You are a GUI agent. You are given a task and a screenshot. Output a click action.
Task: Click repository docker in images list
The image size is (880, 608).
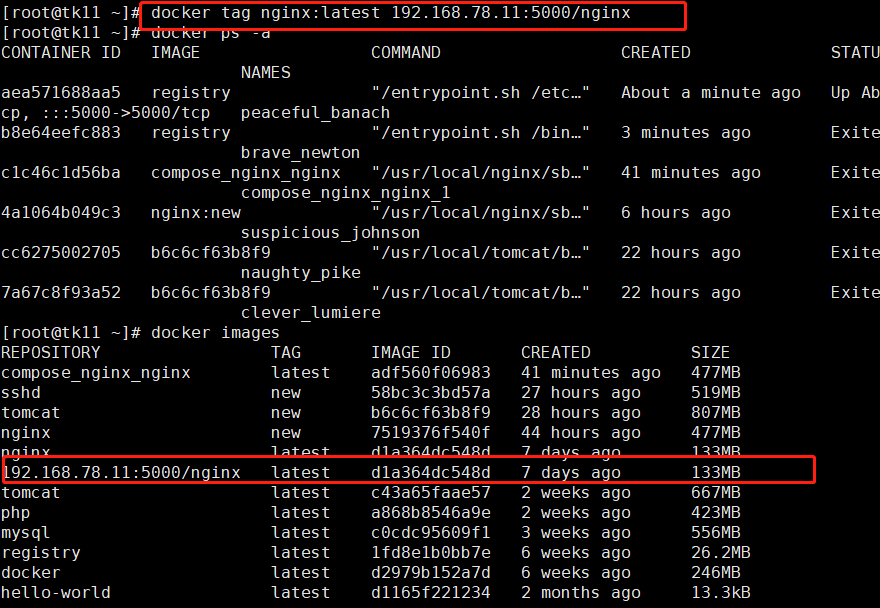pyautogui.click(x=30, y=573)
